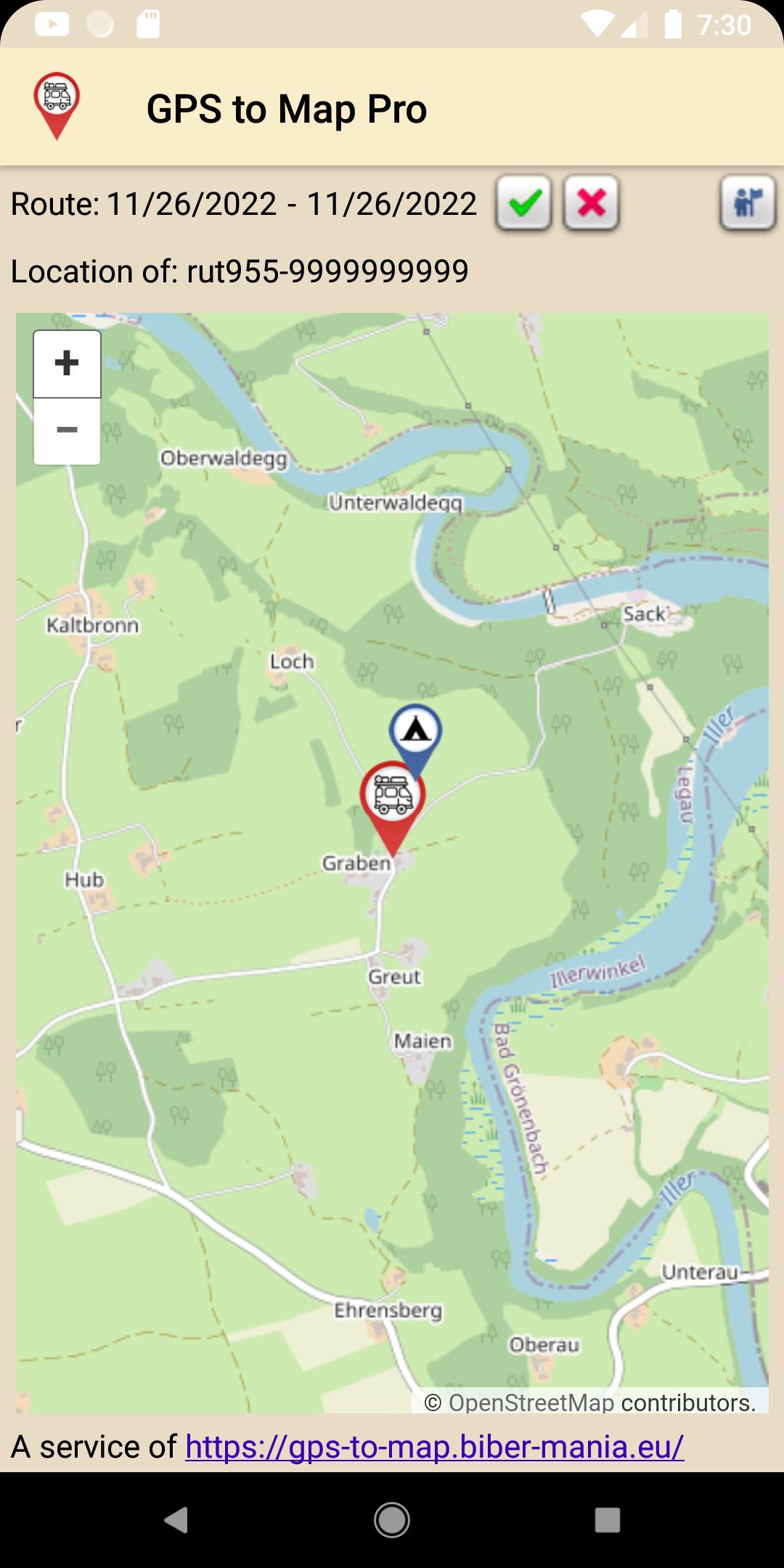The width and height of the screenshot is (784, 1568).
Task: Click the GPS to Map Pro app logo
Action: tap(57, 107)
